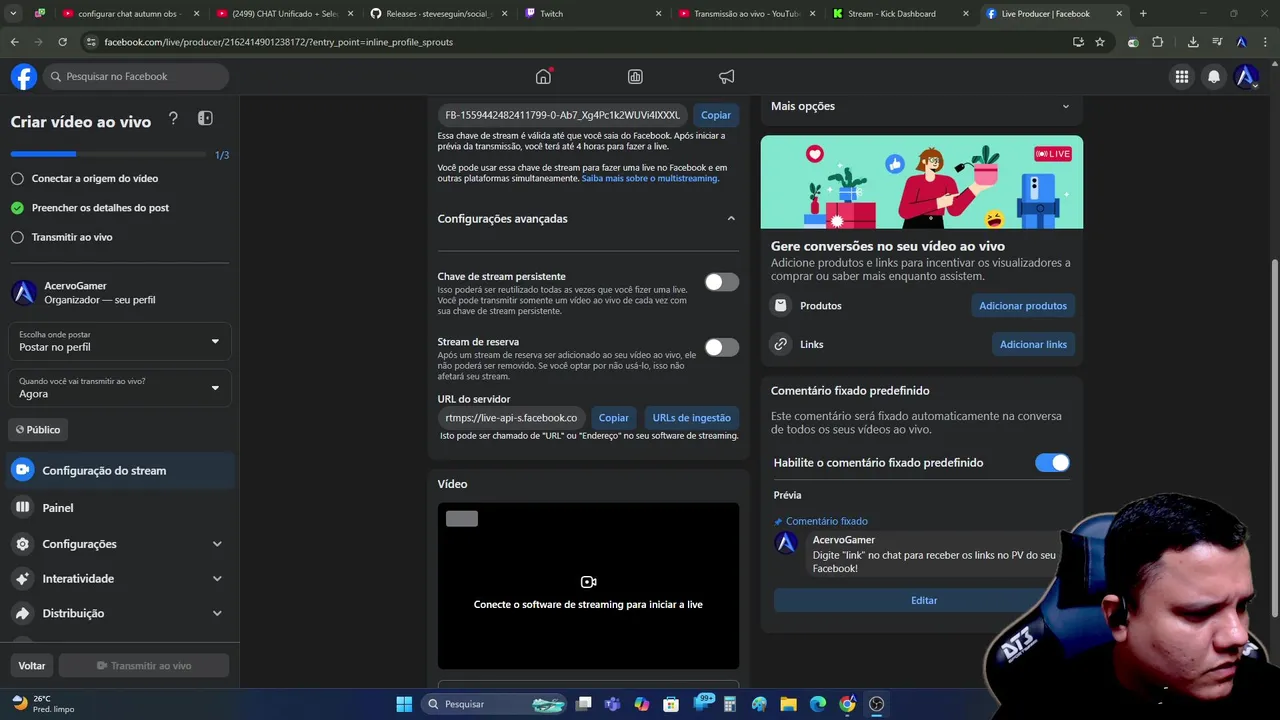Open File Explorer from taskbar
1280x720 pixels.
click(788, 704)
